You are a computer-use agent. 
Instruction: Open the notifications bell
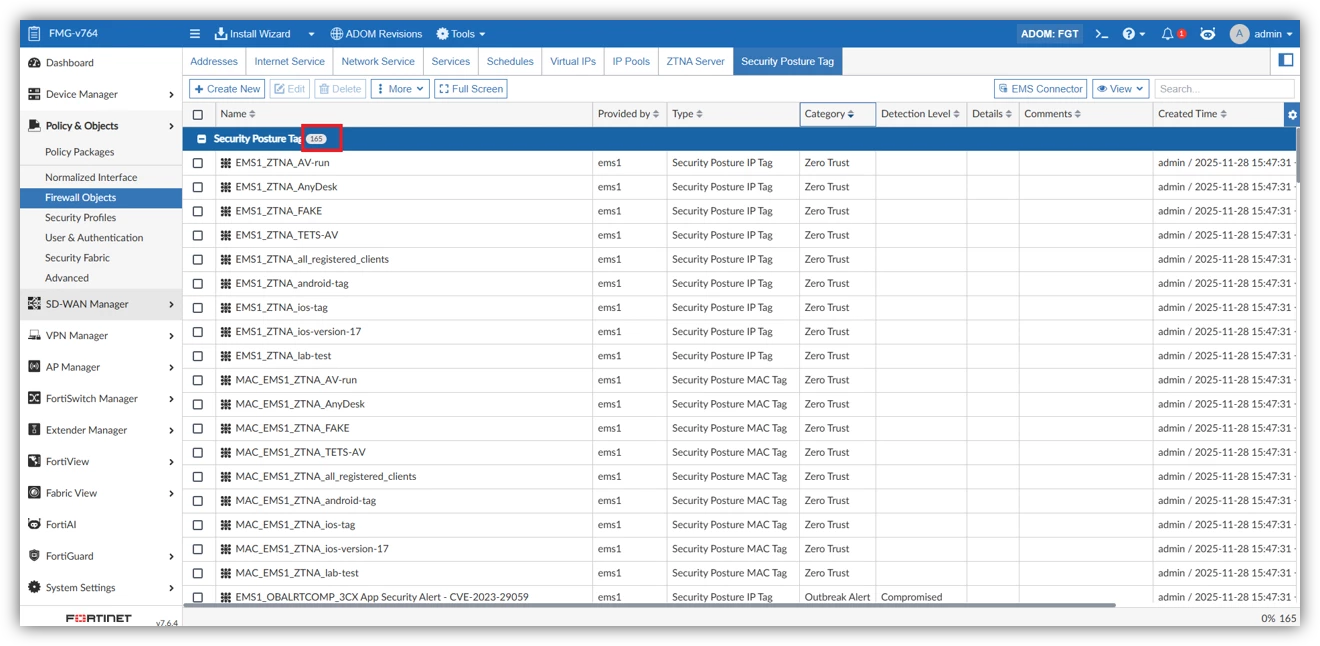(x=1167, y=33)
